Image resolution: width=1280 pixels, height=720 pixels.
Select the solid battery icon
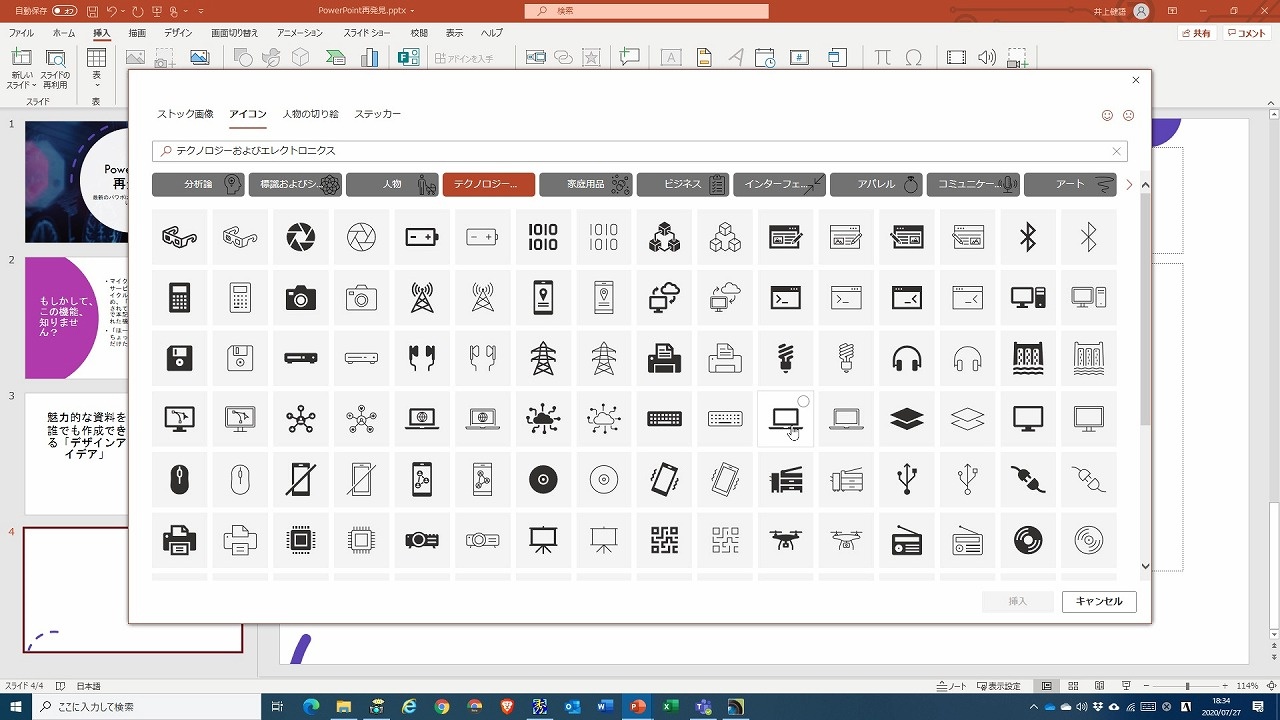pos(422,237)
